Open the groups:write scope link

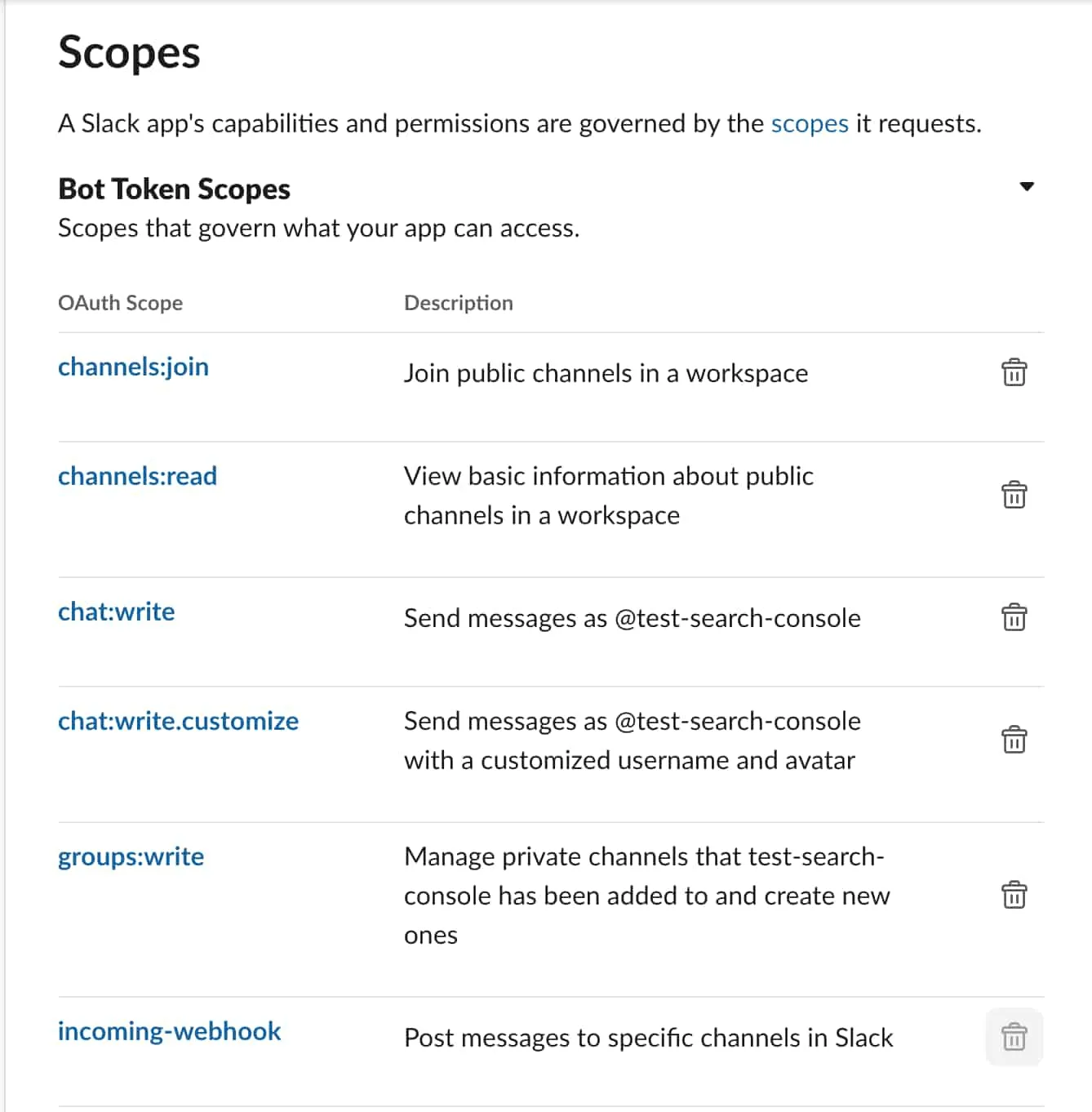click(x=130, y=856)
